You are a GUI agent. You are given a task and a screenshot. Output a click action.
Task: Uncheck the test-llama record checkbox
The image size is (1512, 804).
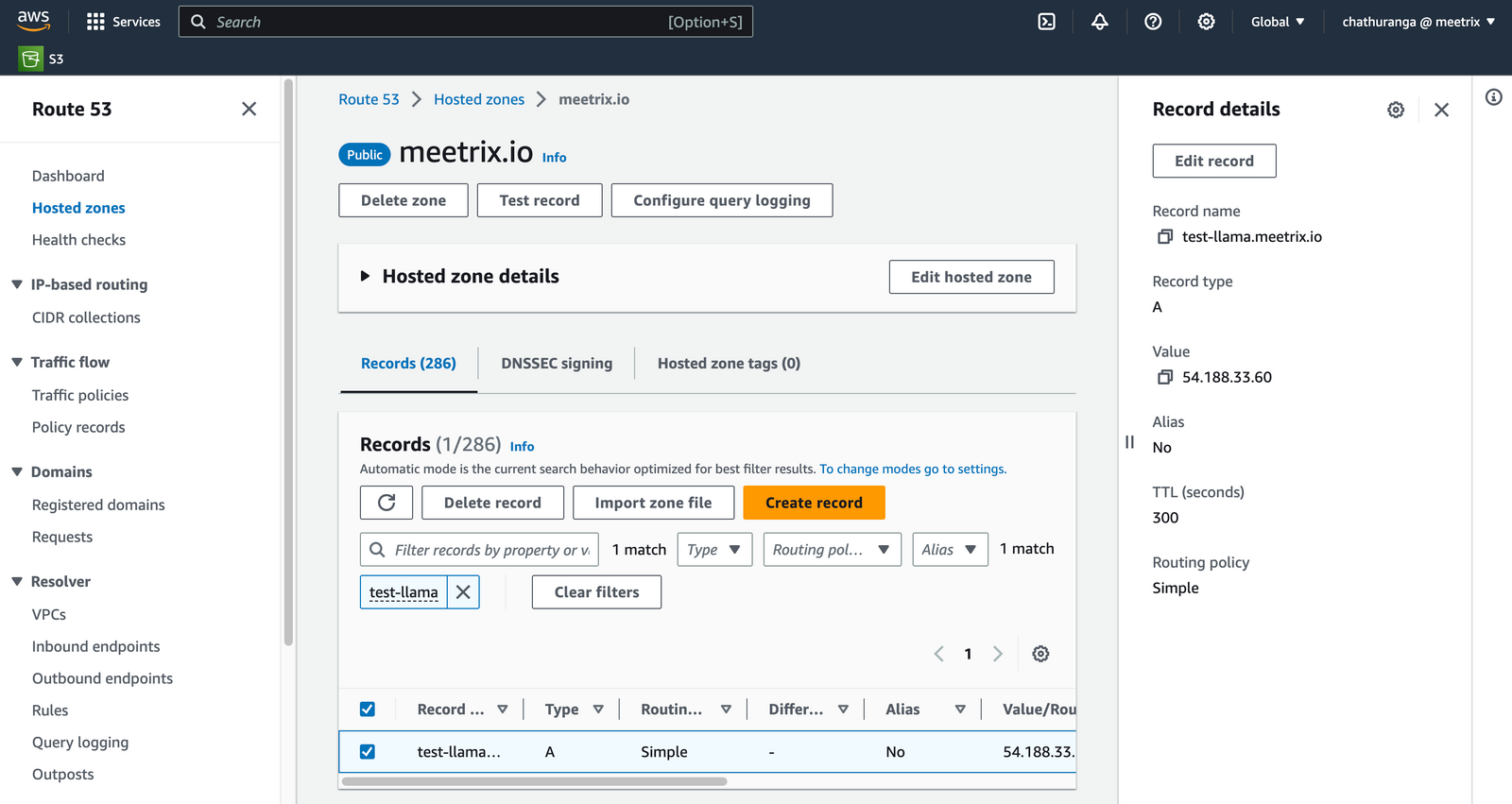click(x=368, y=752)
